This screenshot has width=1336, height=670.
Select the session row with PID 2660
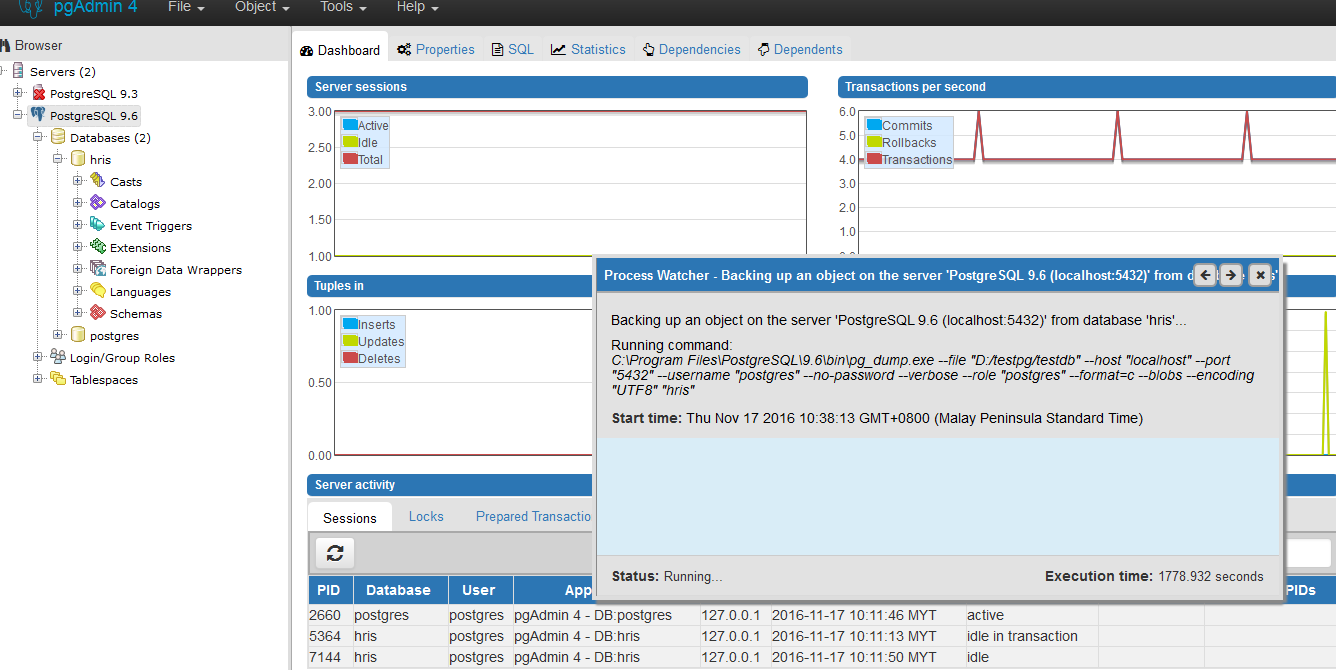[822, 615]
